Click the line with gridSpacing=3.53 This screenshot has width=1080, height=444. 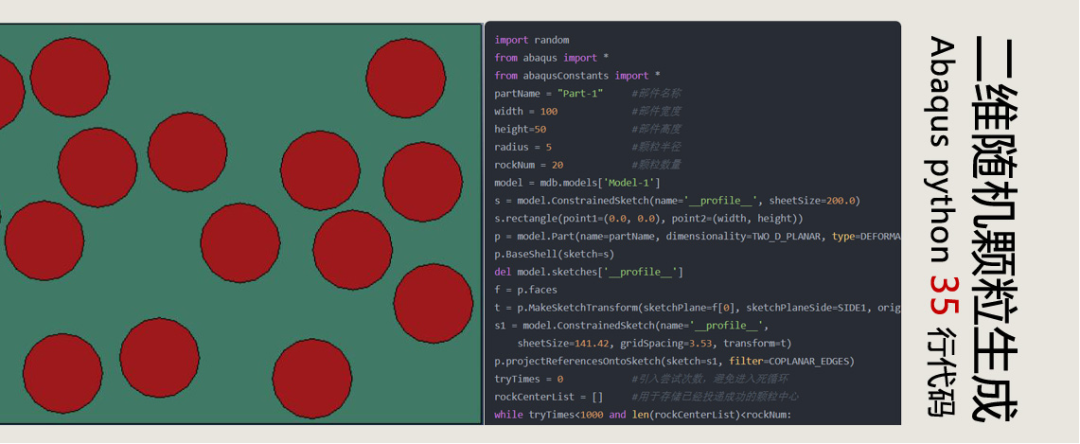(x=654, y=343)
